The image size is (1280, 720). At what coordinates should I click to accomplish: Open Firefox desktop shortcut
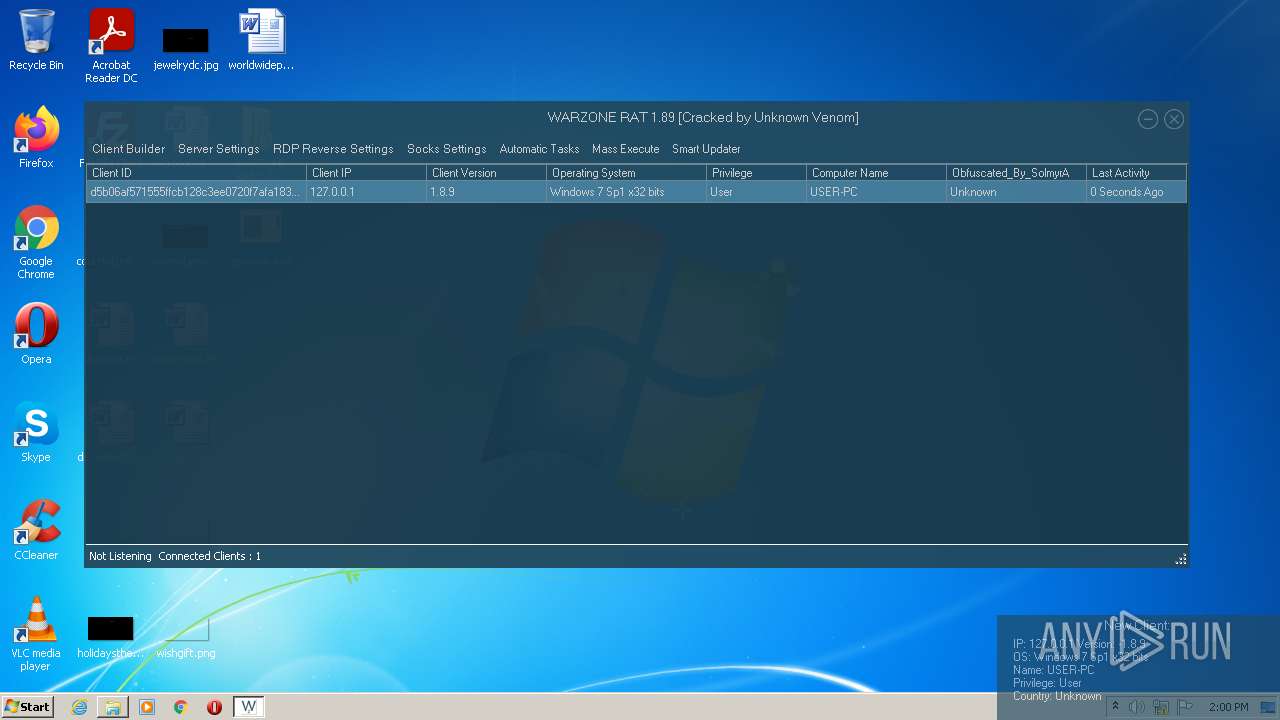36,136
